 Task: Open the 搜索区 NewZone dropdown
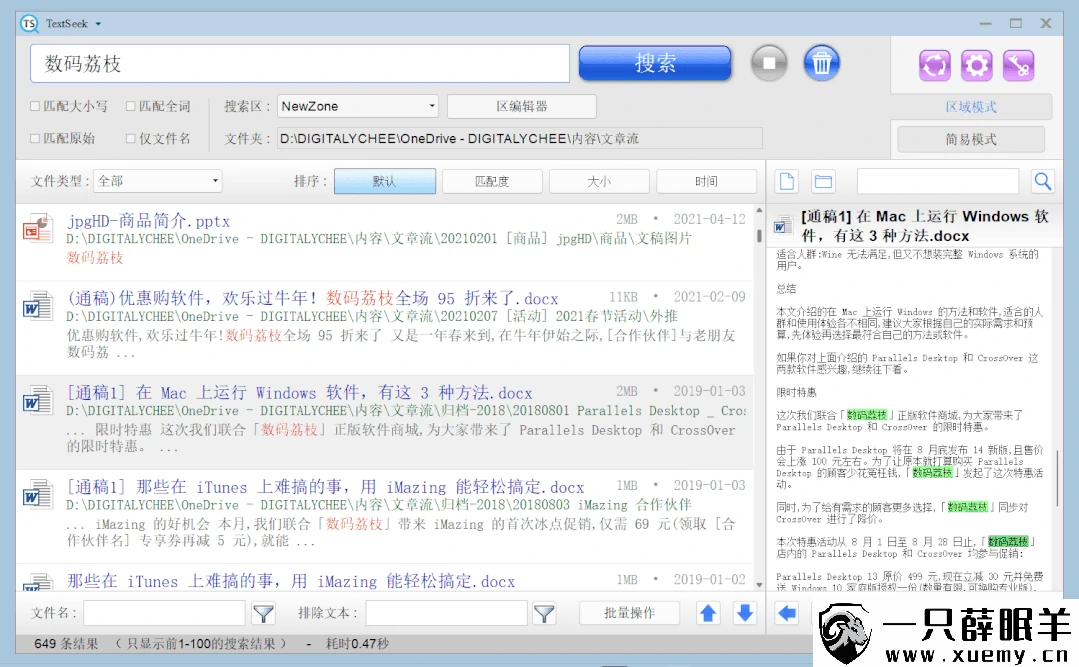[x=358, y=106]
